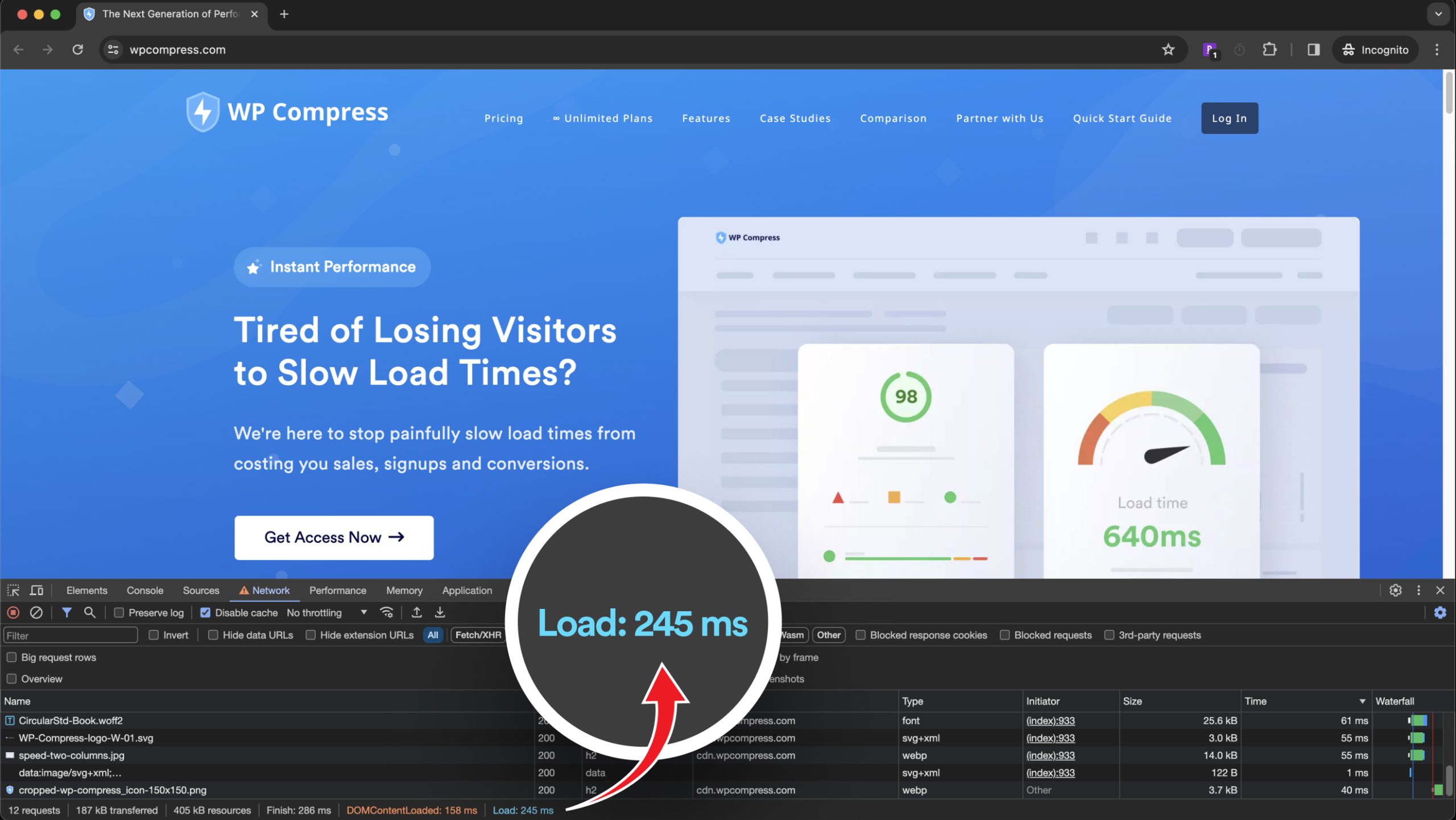This screenshot has width=1456, height=820.
Task: Go to the Case Studies link
Action: pos(795,118)
